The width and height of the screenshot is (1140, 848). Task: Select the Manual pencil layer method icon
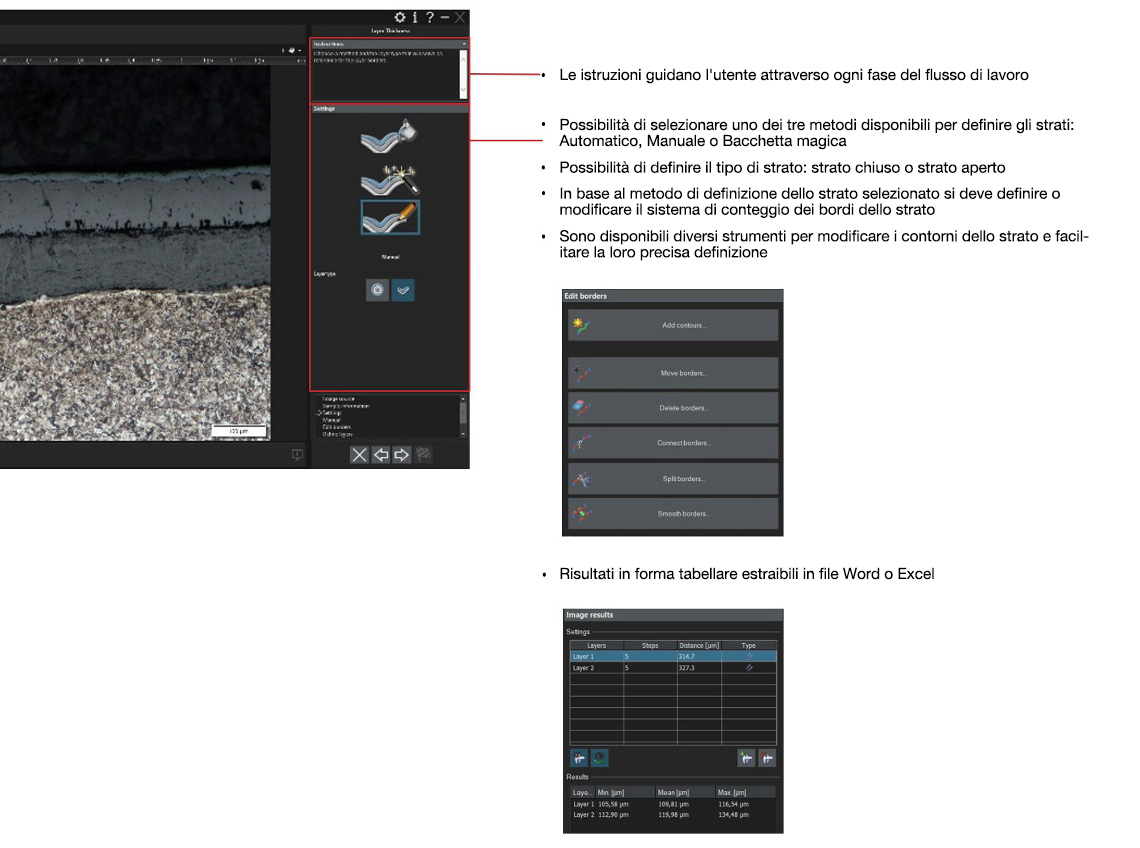click(x=389, y=217)
